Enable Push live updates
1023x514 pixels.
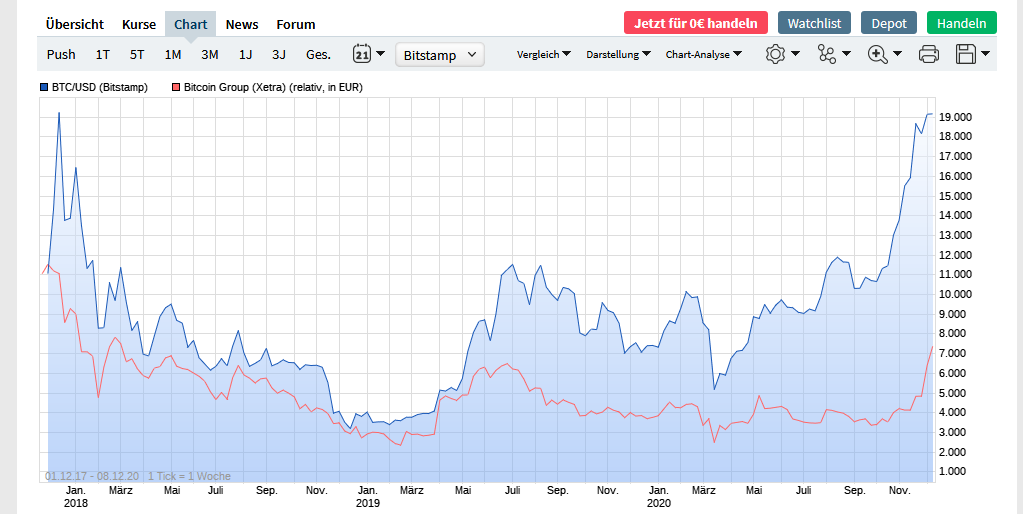(x=61, y=54)
